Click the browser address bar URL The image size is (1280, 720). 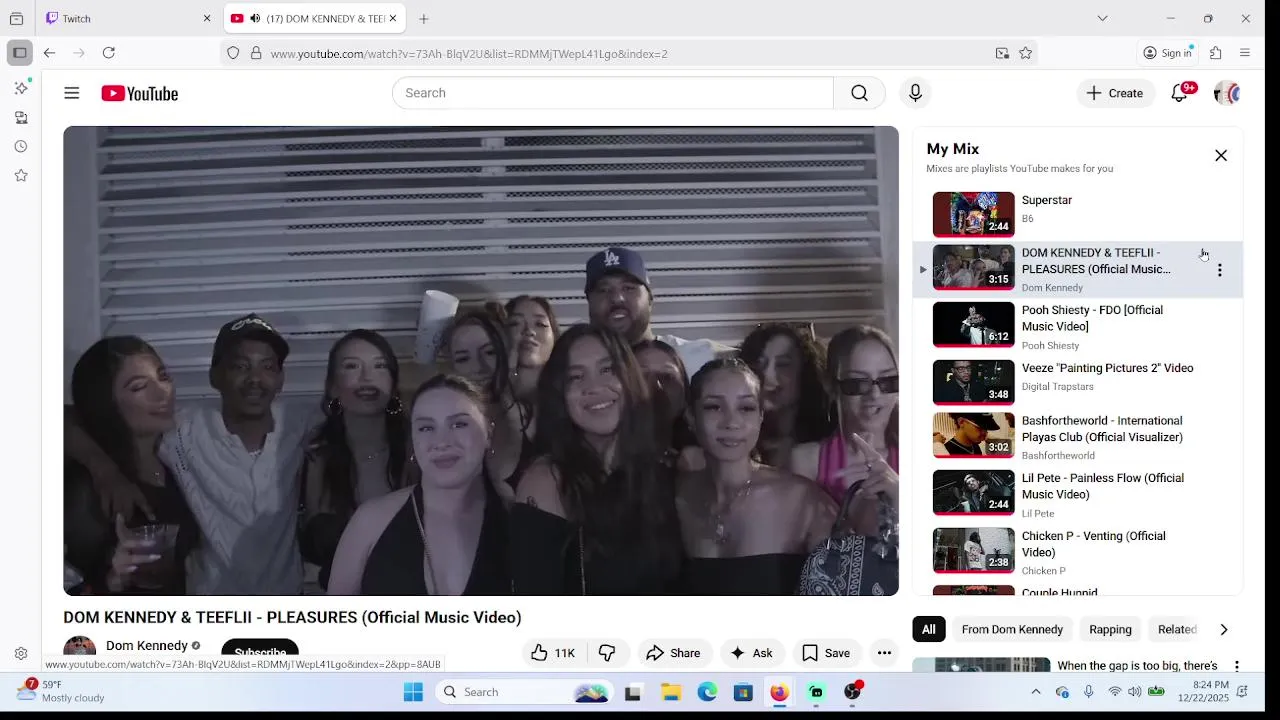coord(469,53)
